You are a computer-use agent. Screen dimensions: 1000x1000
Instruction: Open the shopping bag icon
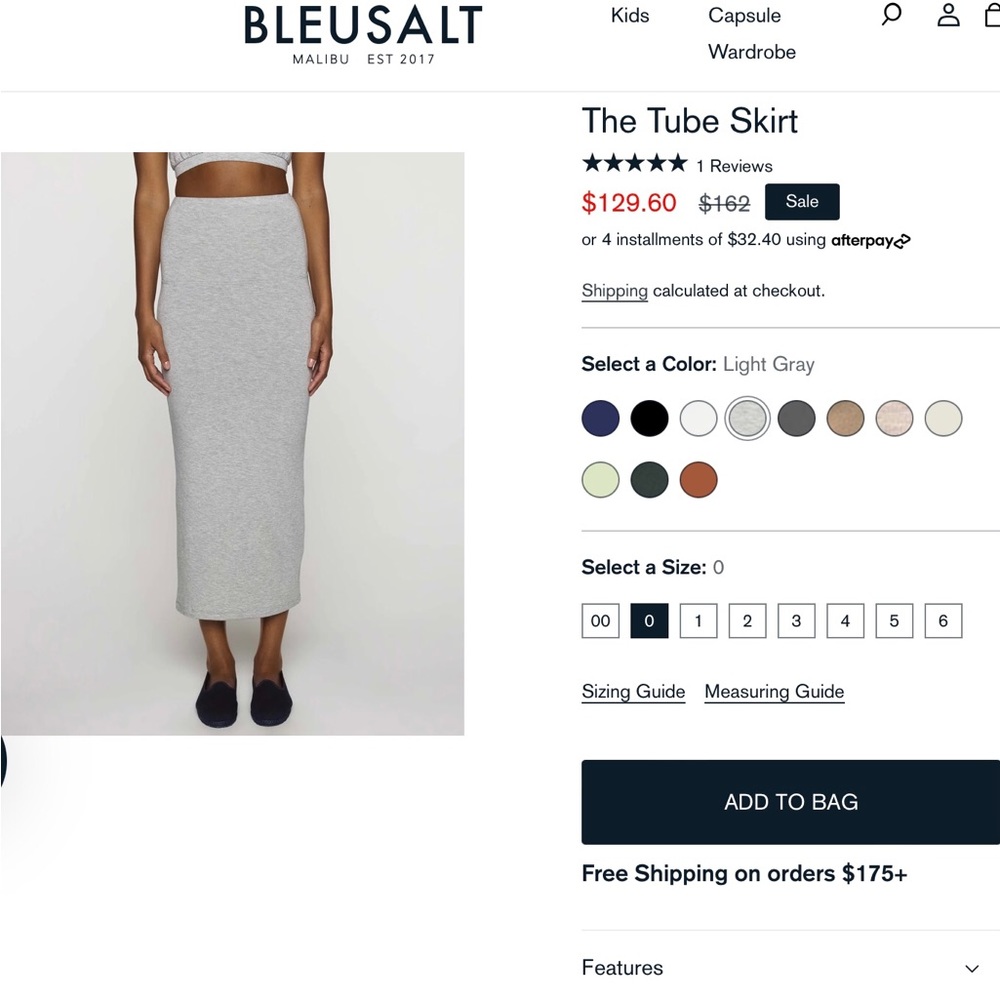994,15
